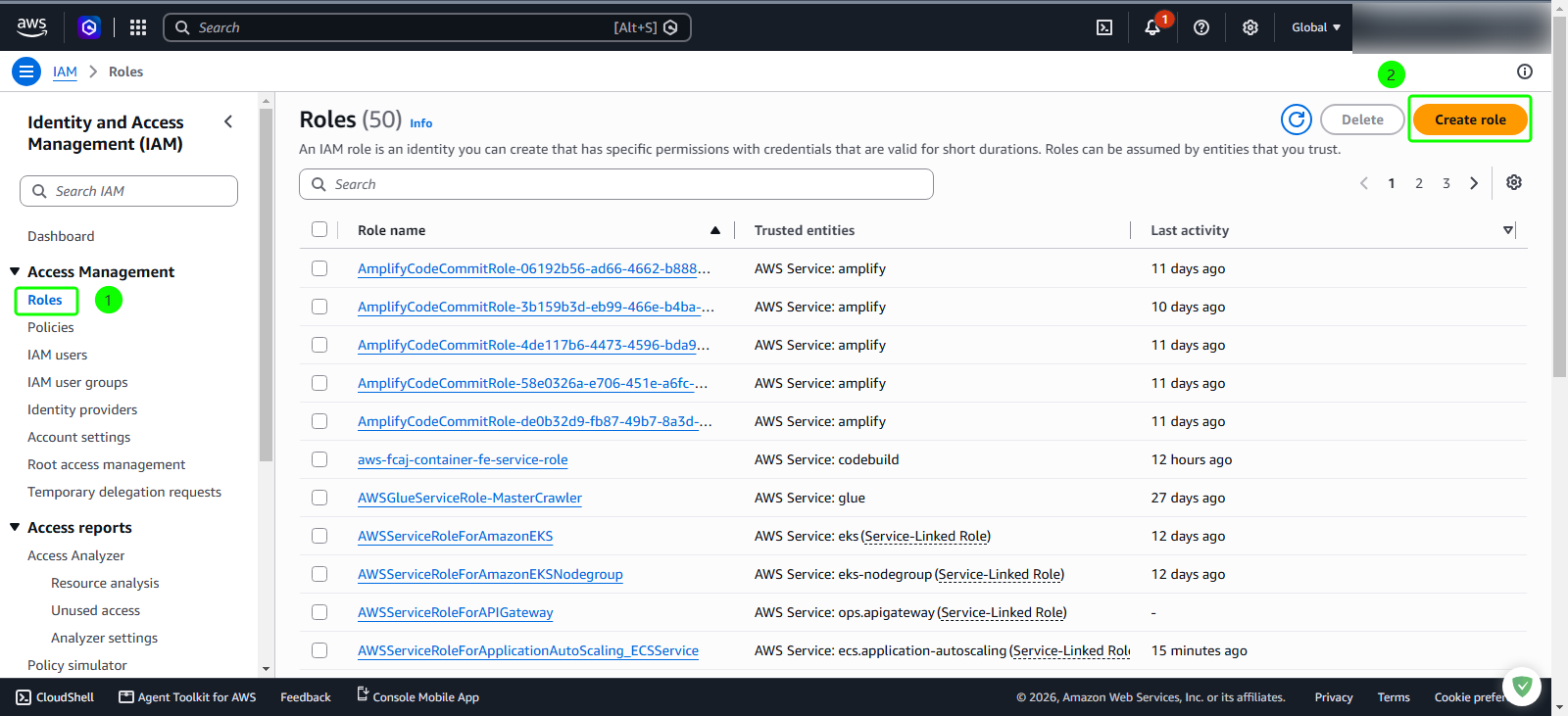Open the help question mark menu
The width and height of the screenshot is (1568, 716).
click(1201, 27)
